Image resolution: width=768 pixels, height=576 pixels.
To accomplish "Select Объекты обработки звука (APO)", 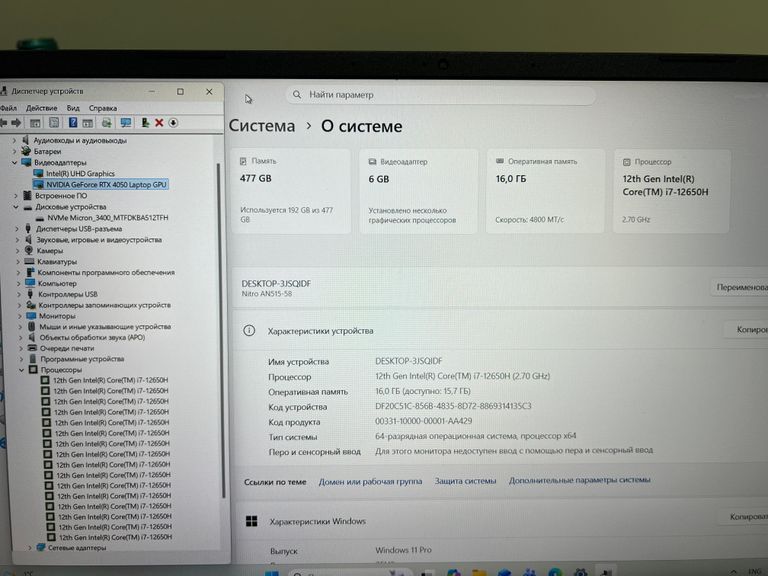I will point(92,337).
